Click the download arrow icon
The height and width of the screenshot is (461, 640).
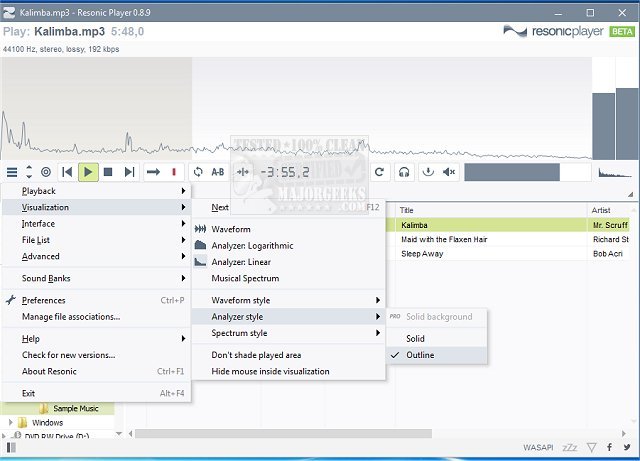click(x=428, y=172)
